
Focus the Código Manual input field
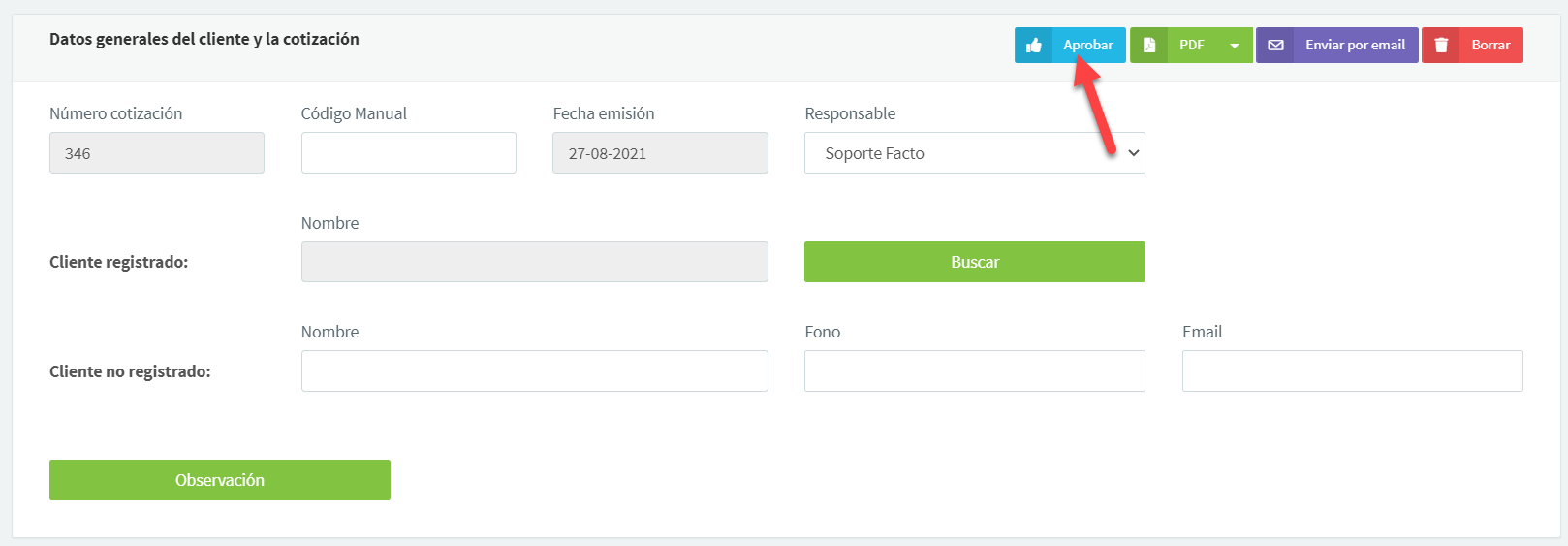pyautogui.click(x=408, y=153)
